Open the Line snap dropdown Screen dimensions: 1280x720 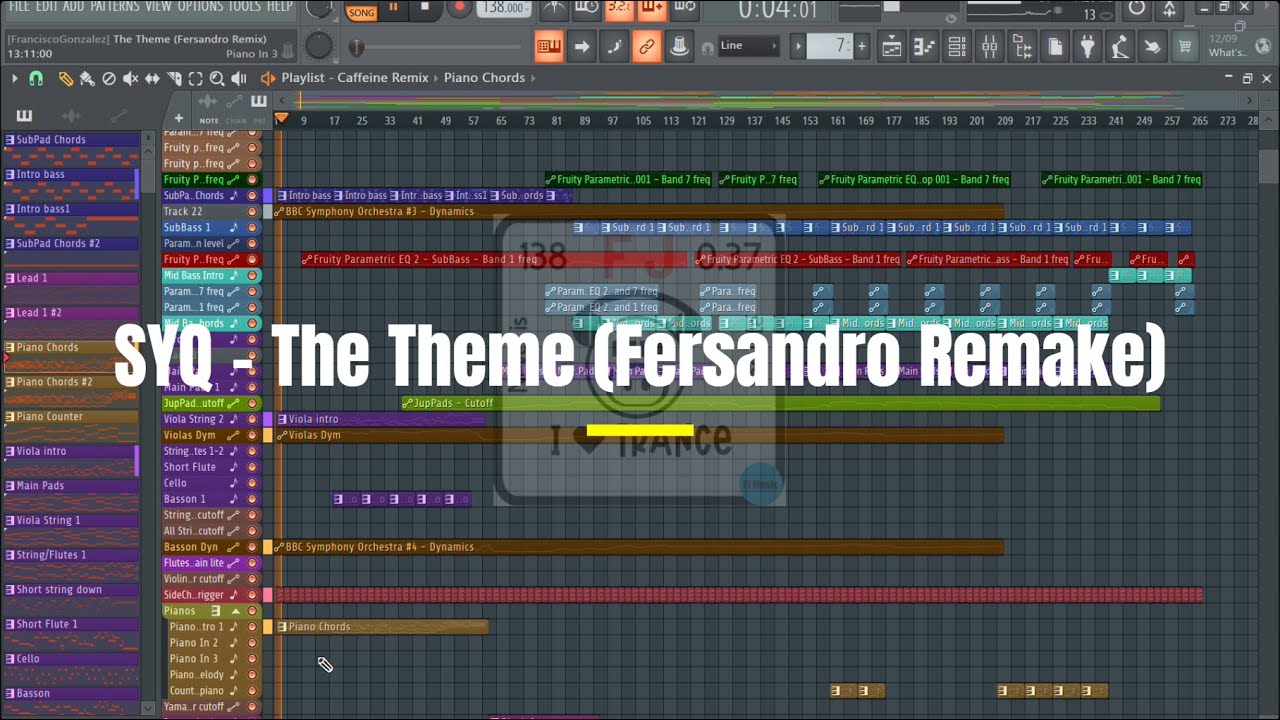749,46
